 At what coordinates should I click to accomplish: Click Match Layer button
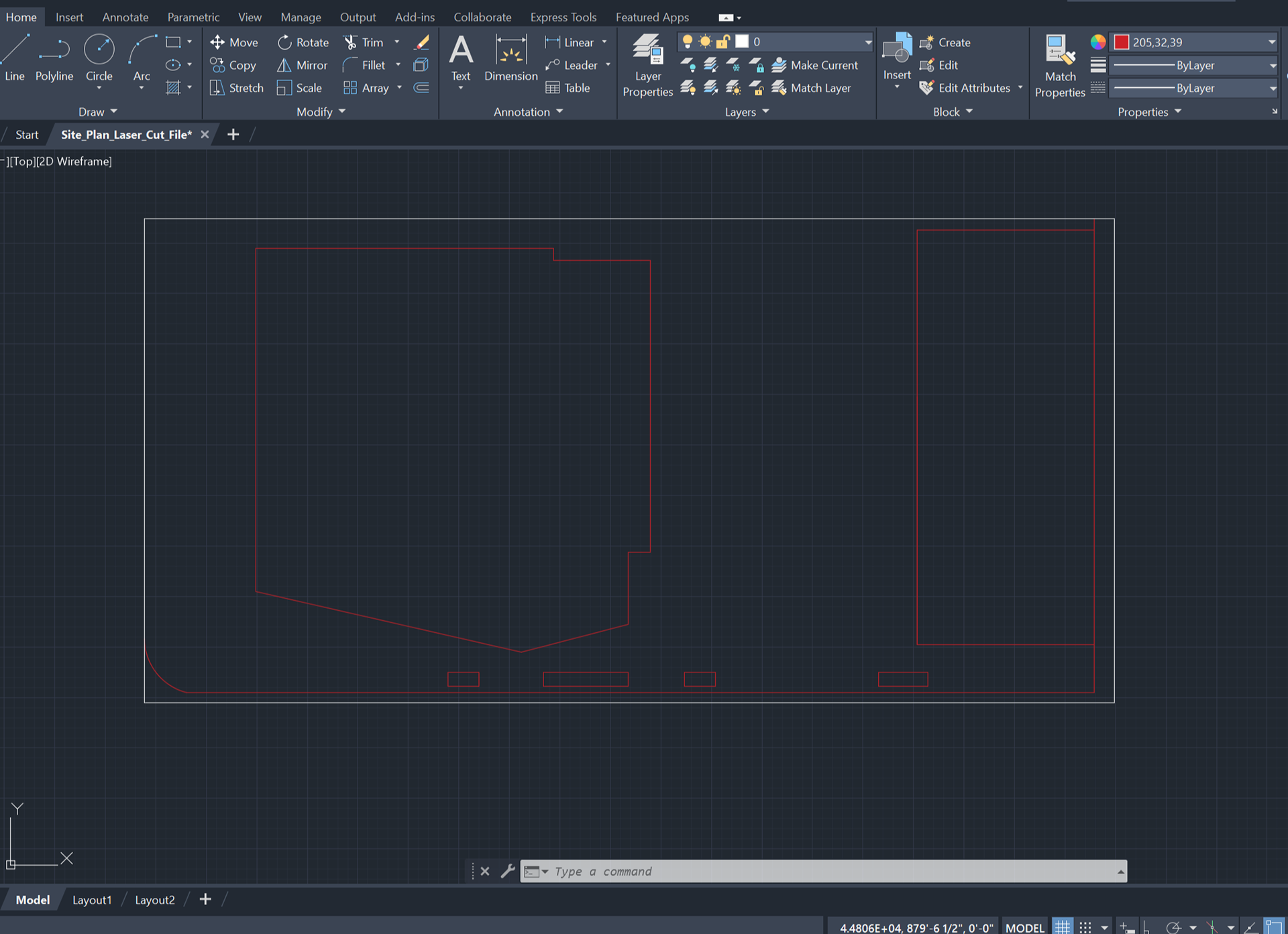[x=812, y=88]
